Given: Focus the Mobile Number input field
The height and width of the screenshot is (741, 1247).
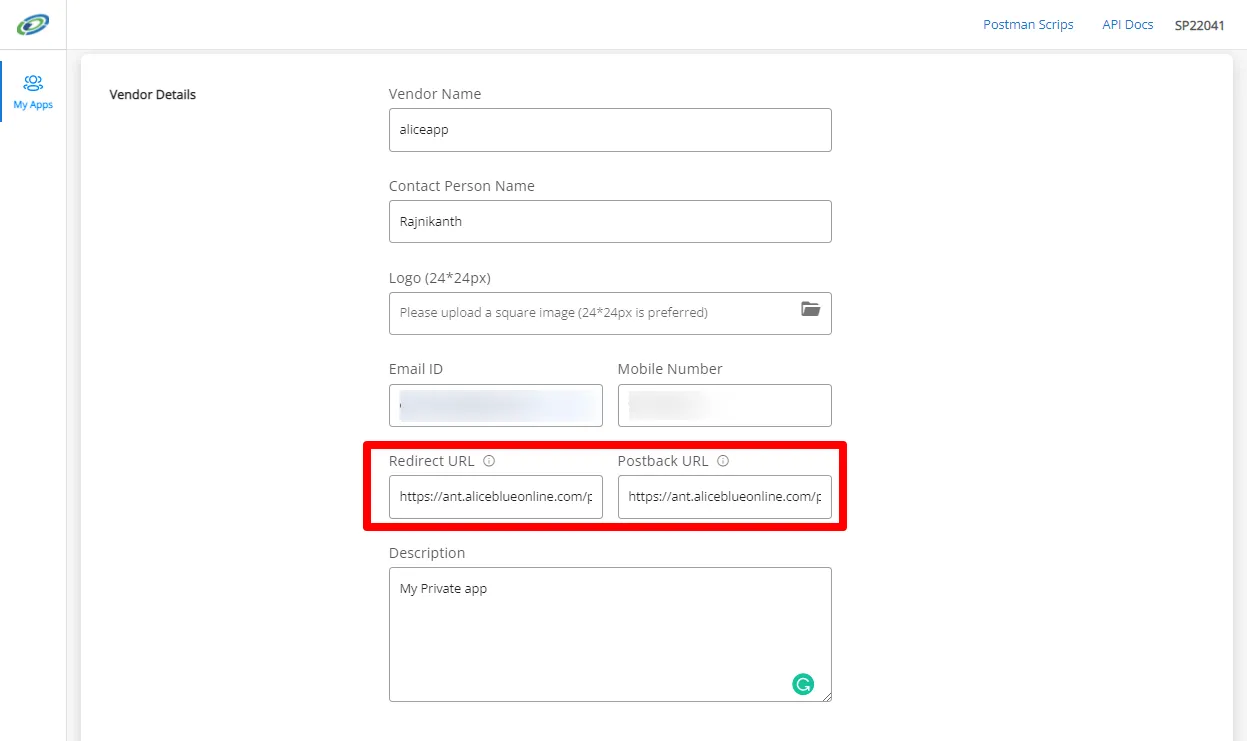Looking at the screenshot, I should click(724, 405).
